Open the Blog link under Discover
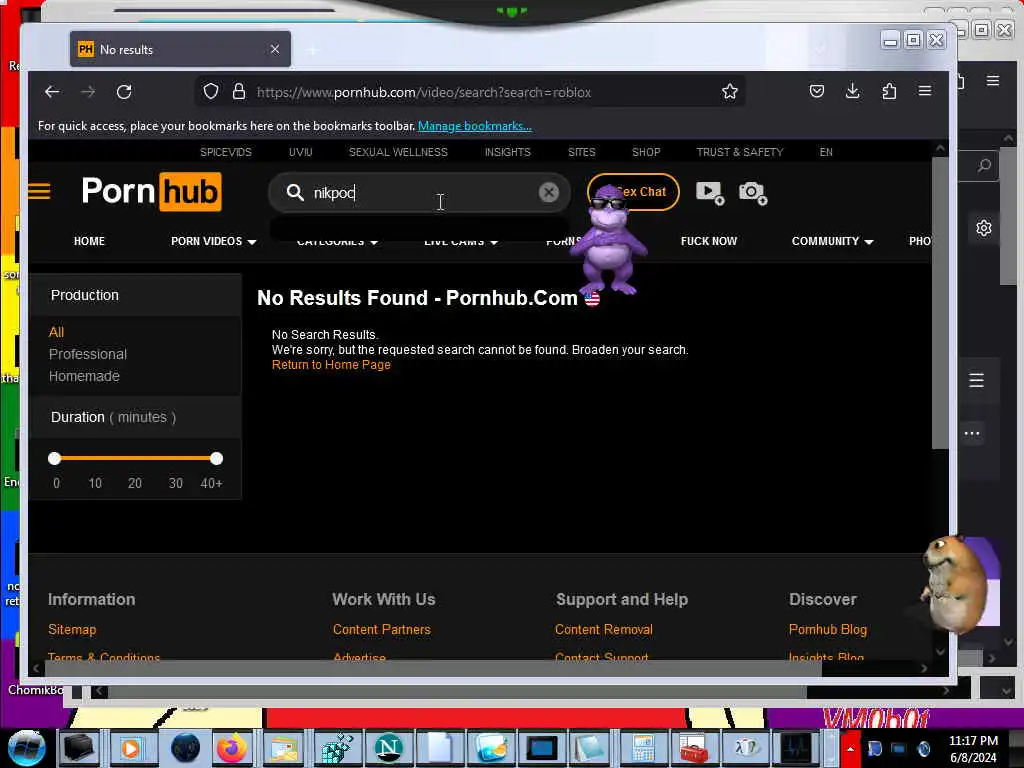Screen dimensions: 1024x768 [827, 630]
